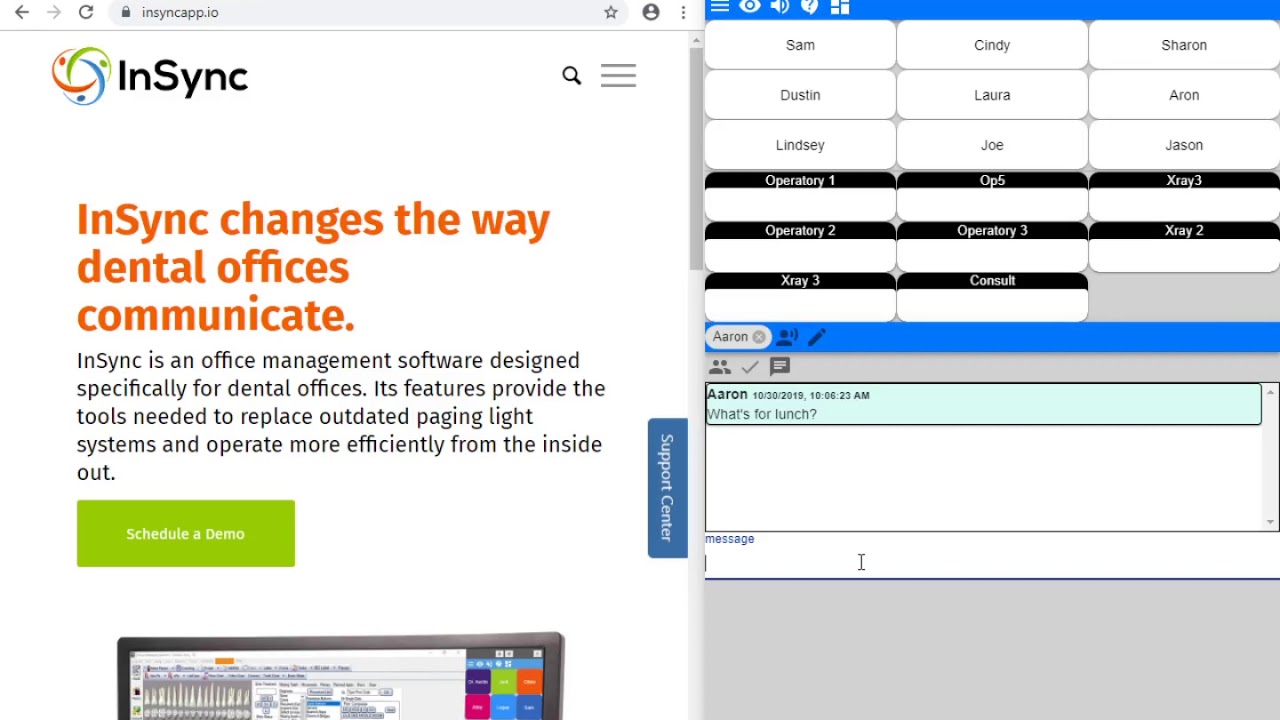Toggle the eye visibility icon
This screenshot has height=720, width=1280.
(x=750, y=7)
